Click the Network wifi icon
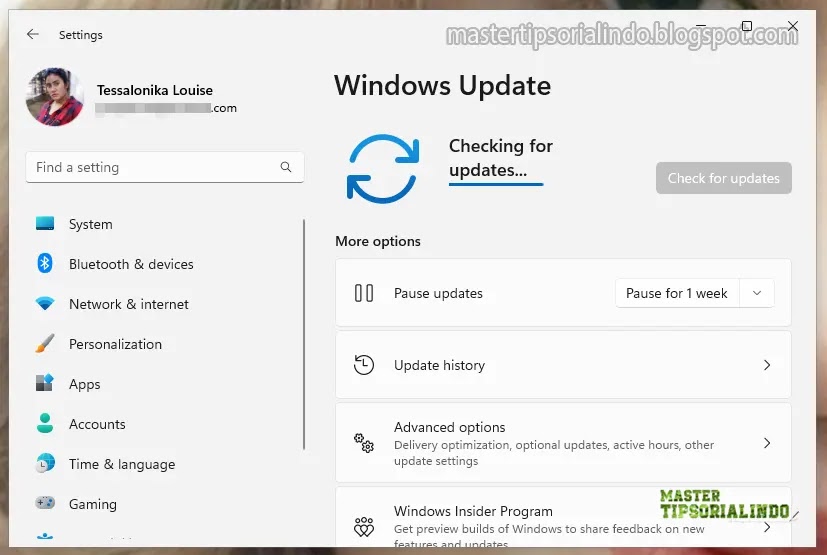The height and width of the screenshot is (555, 827). 45,303
